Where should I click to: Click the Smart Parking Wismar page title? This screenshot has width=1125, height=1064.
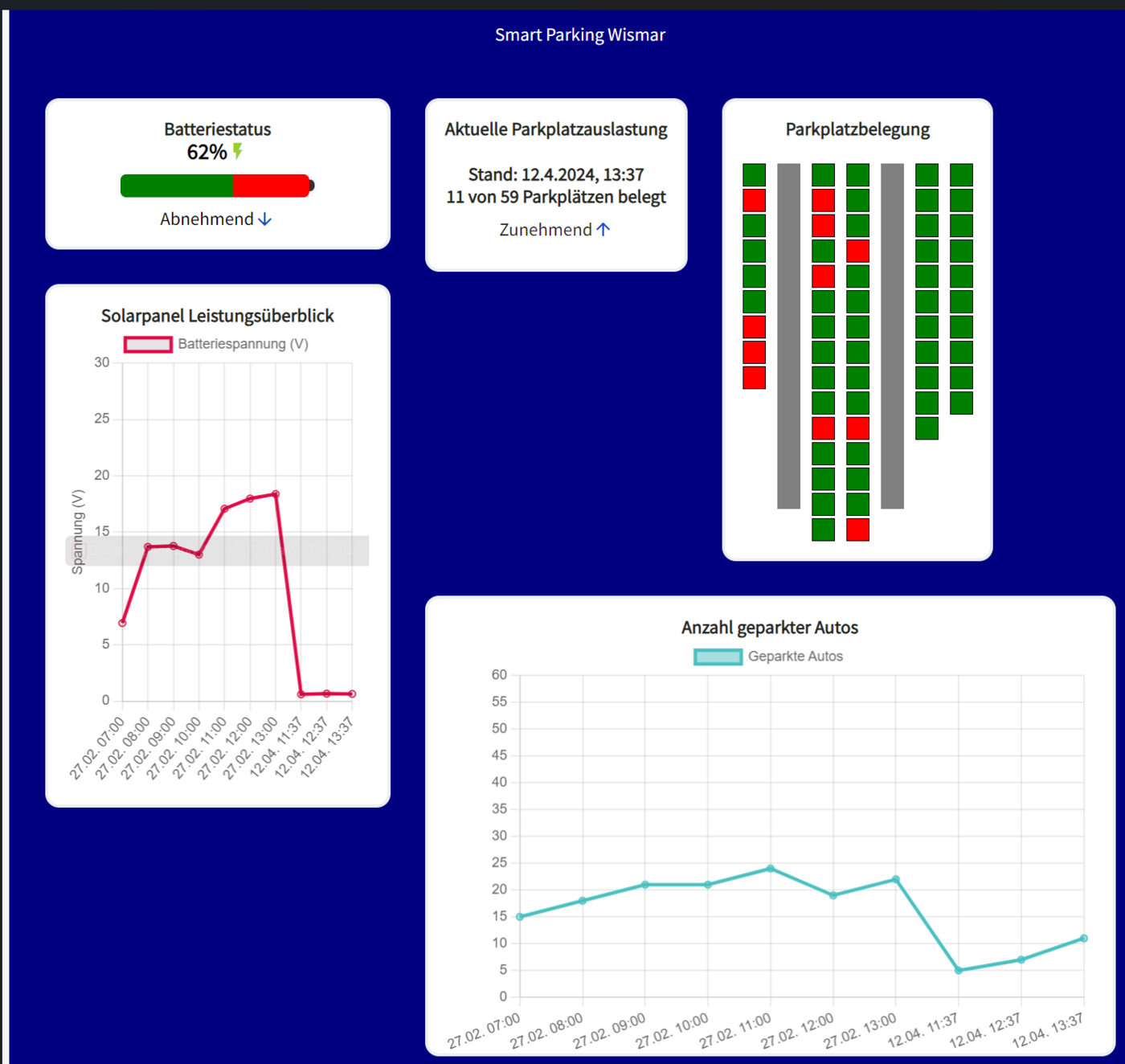(x=579, y=35)
